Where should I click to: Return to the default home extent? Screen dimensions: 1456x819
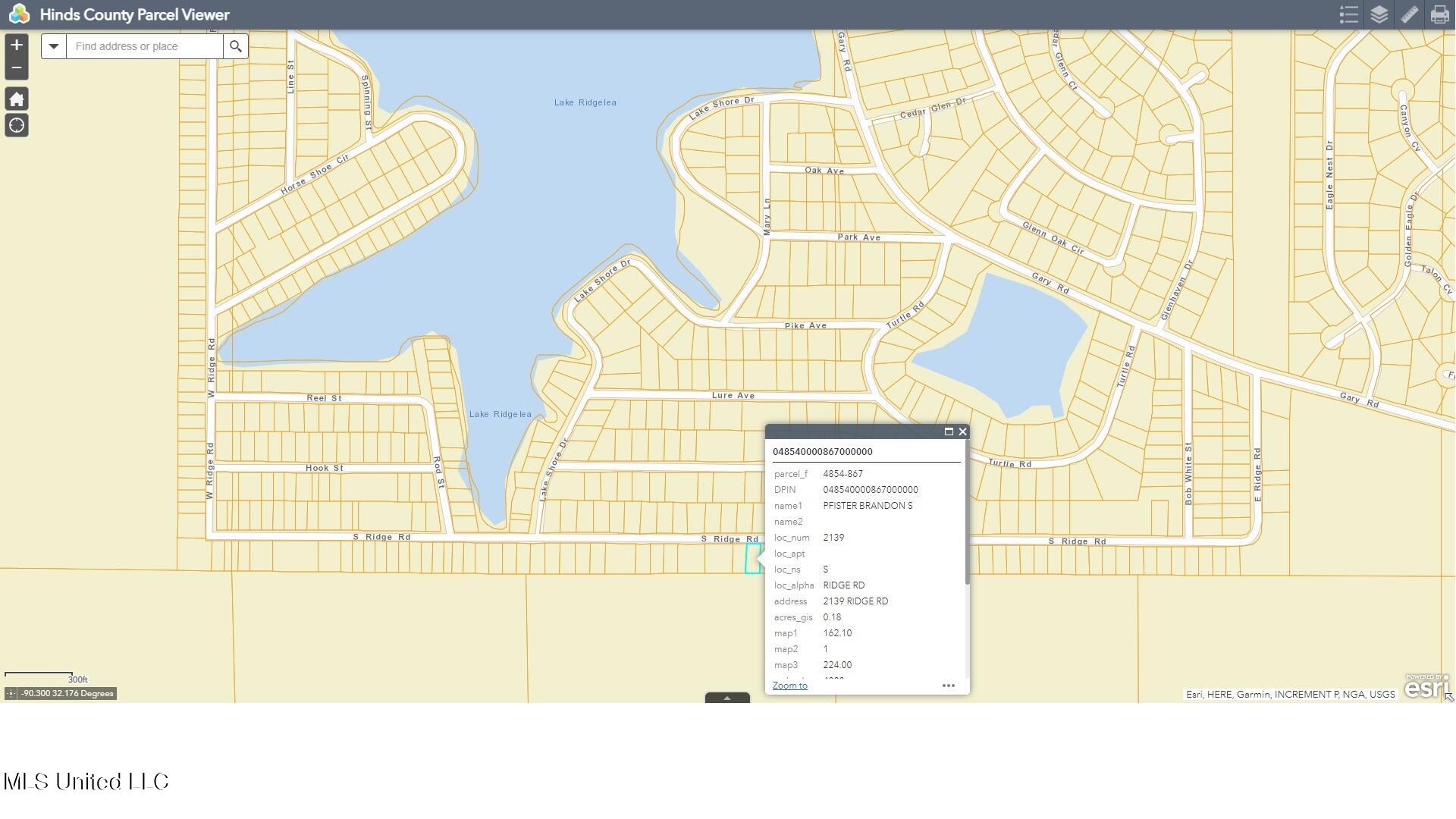(17, 99)
